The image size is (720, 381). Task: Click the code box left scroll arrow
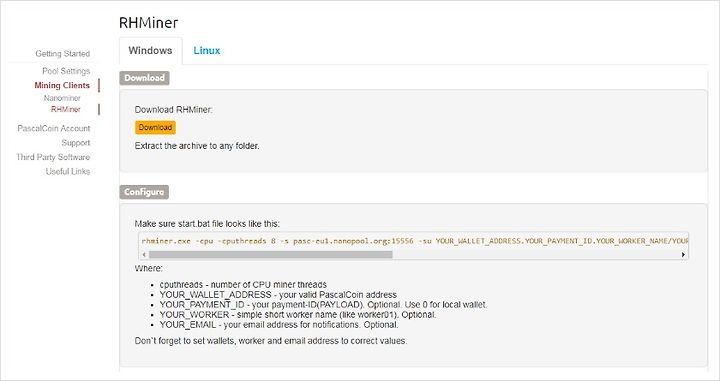tap(144, 254)
